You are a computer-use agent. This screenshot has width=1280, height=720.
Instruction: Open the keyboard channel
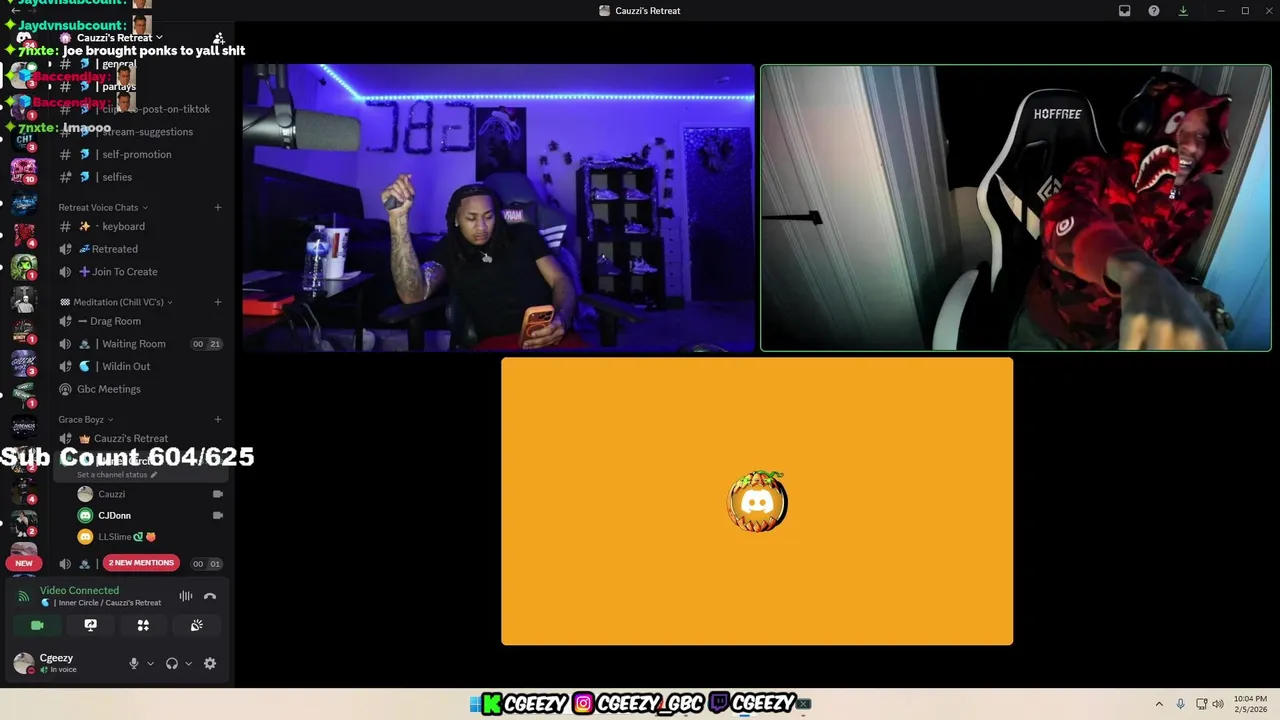click(140, 227)
